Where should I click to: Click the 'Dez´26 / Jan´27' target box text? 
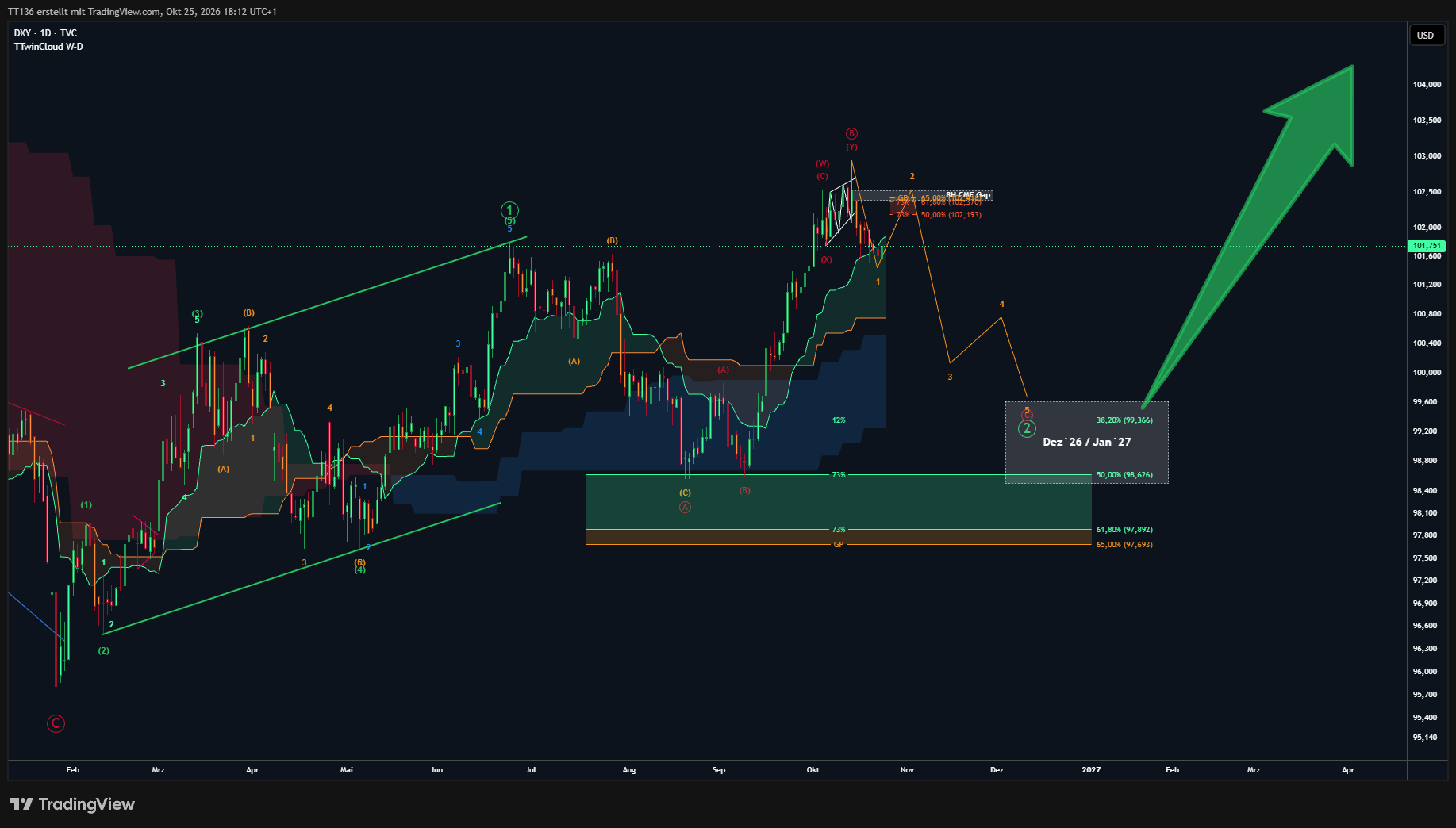(1086, 442)
